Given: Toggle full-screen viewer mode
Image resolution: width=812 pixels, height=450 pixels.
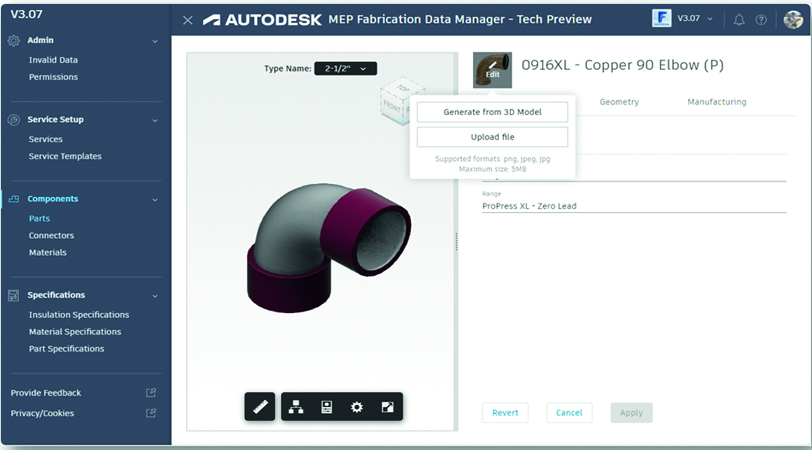Looking at the screenshot, I should pyautogui.click(x=387, y=407).
